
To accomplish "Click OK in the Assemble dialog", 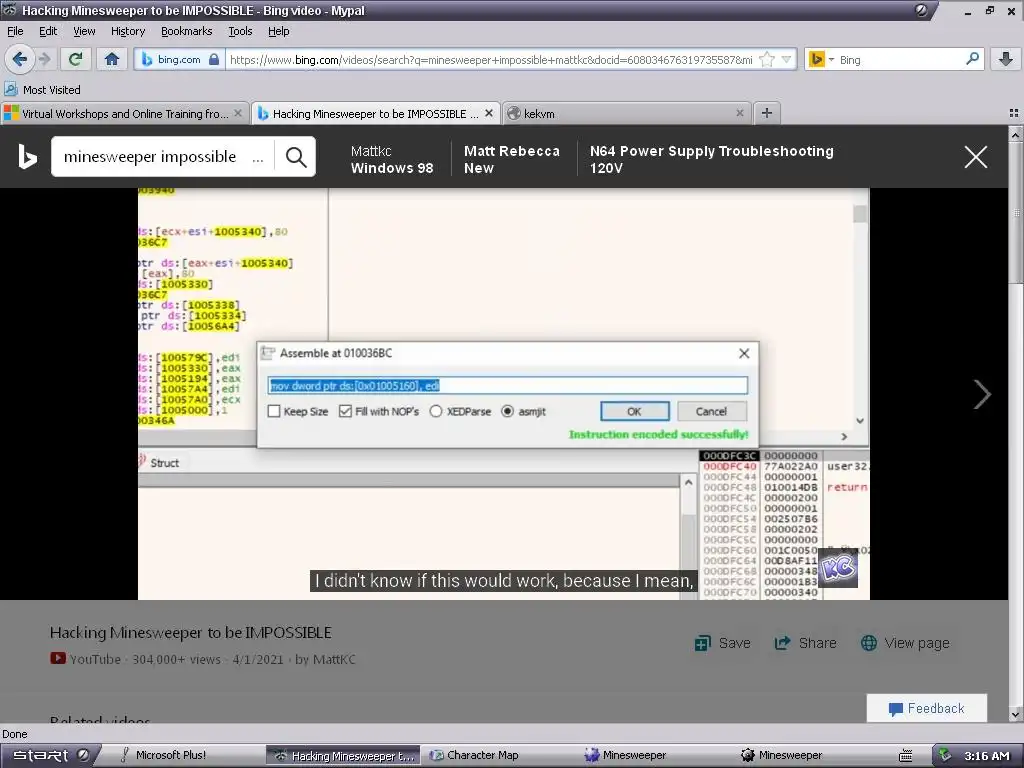I will point(635,411).
